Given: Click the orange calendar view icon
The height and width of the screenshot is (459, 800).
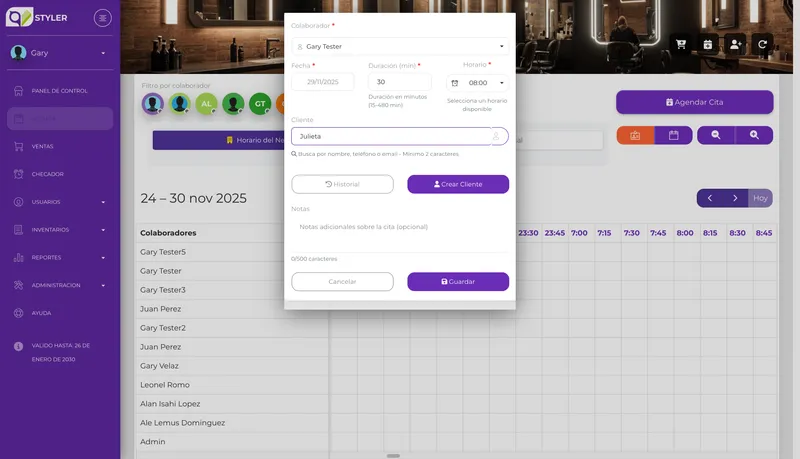Looking at the screenshot, I should click(635, 135).
